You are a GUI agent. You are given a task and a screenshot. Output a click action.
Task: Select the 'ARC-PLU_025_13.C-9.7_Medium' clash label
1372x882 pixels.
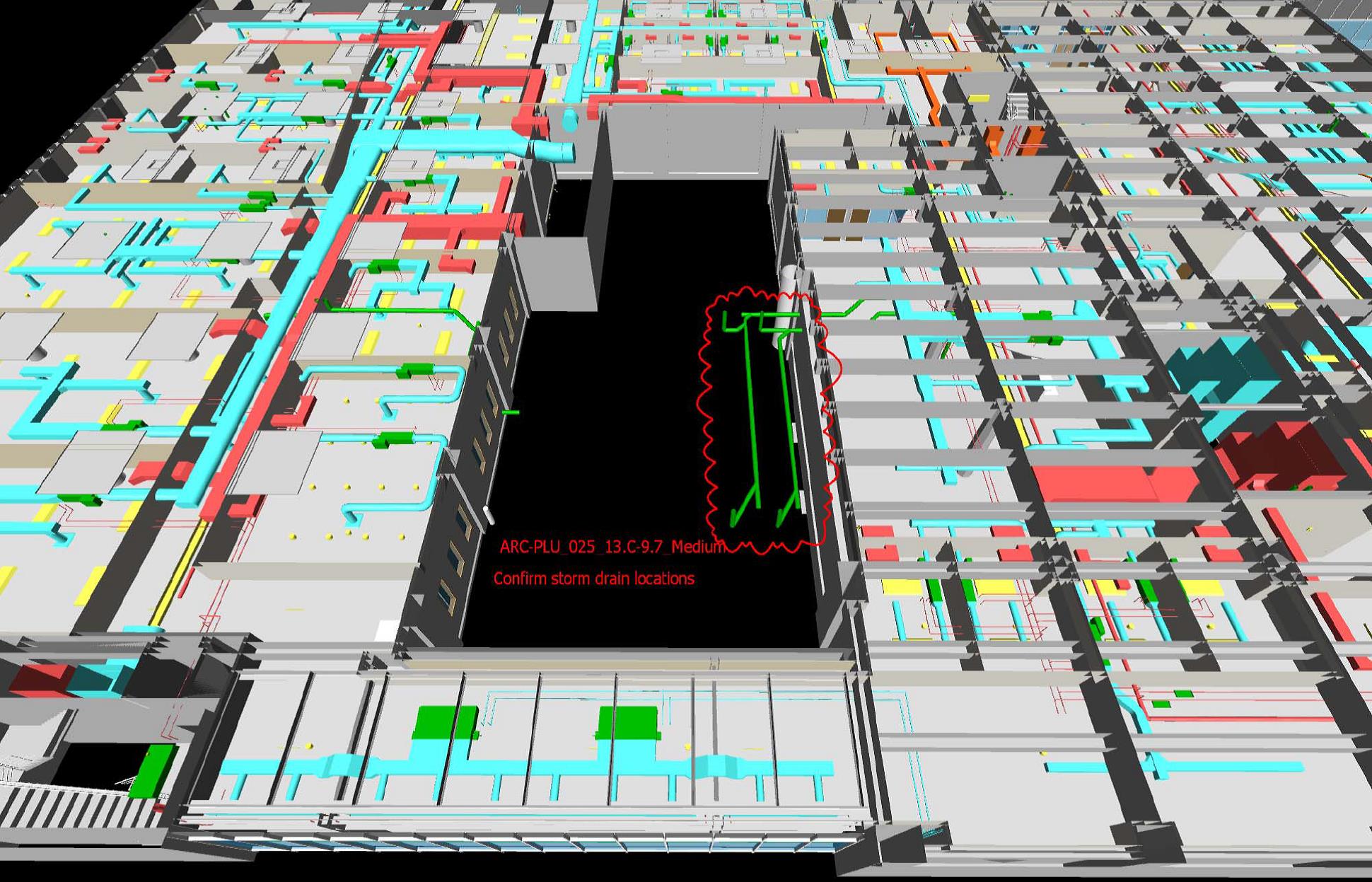click(x=611, y=547)
